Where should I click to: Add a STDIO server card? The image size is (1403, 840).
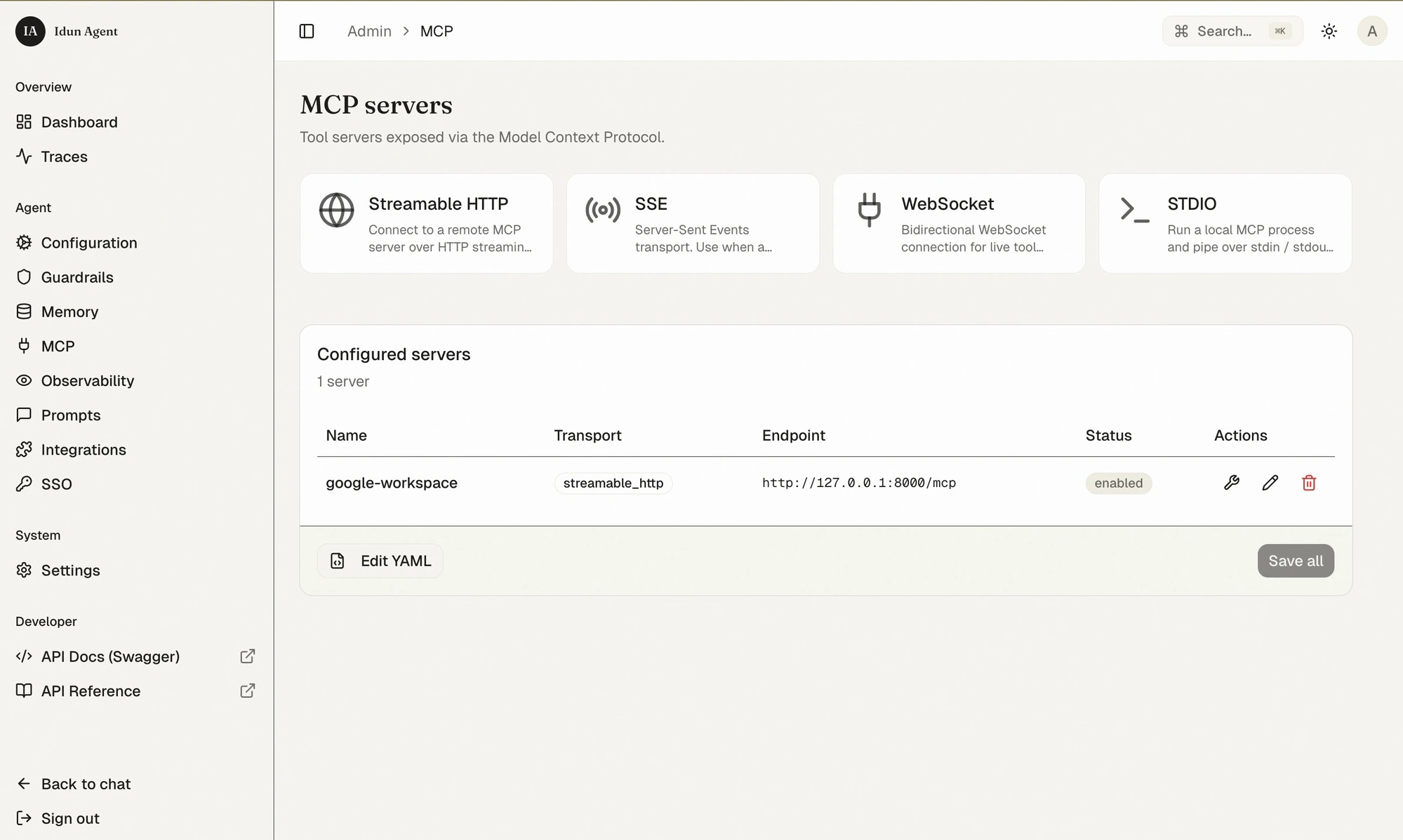(1225, 223)
